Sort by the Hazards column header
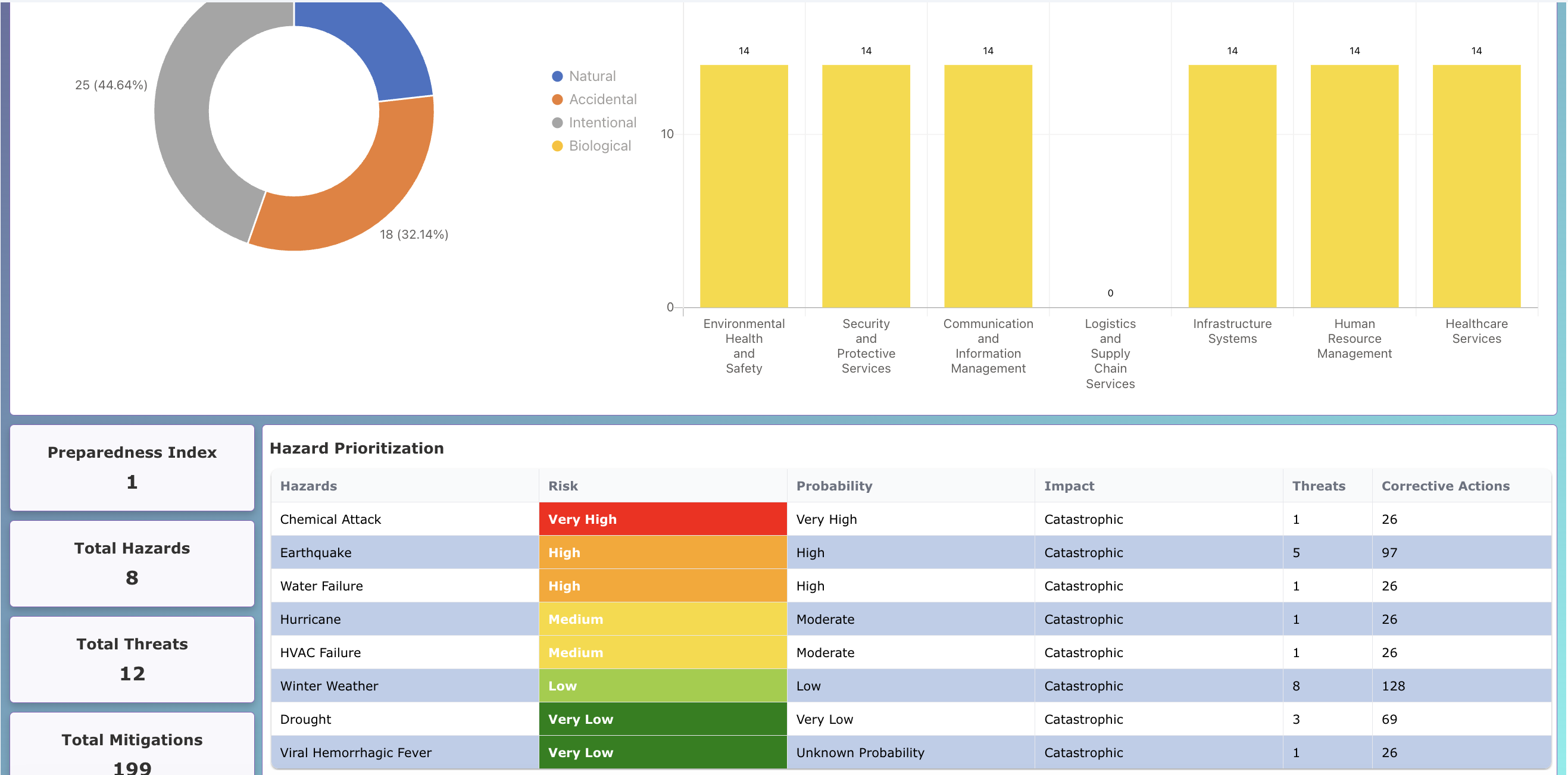The width and height of the screenshot is (1568, 775). pos(308,486)
